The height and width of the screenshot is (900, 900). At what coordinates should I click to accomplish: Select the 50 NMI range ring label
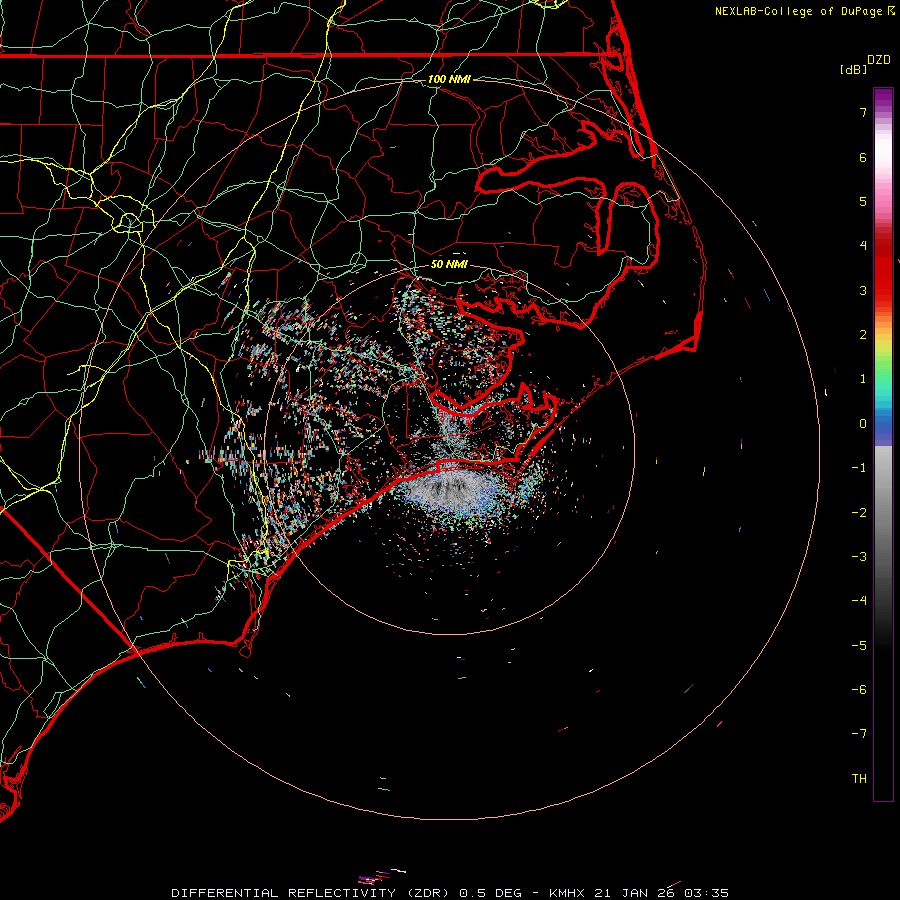pos(449,264)
